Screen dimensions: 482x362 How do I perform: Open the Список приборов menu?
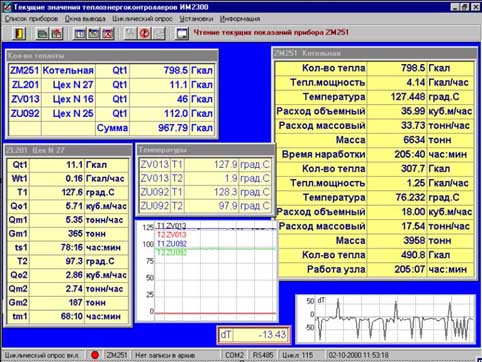(31, 19)
